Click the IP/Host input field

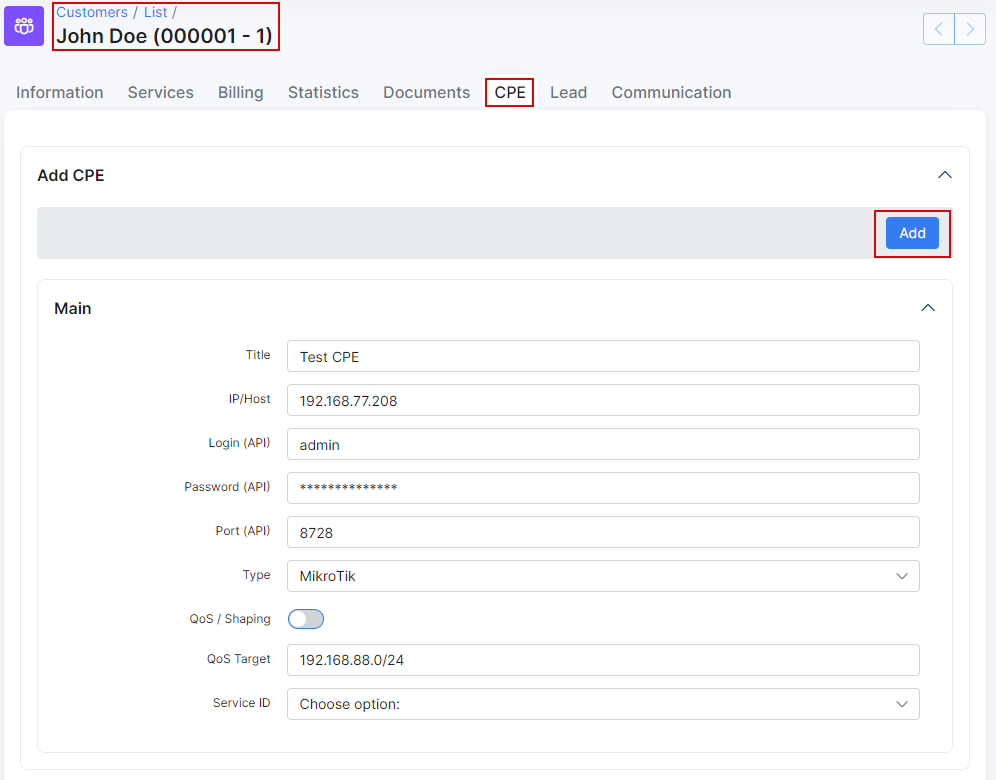click(x=603, y=400)
